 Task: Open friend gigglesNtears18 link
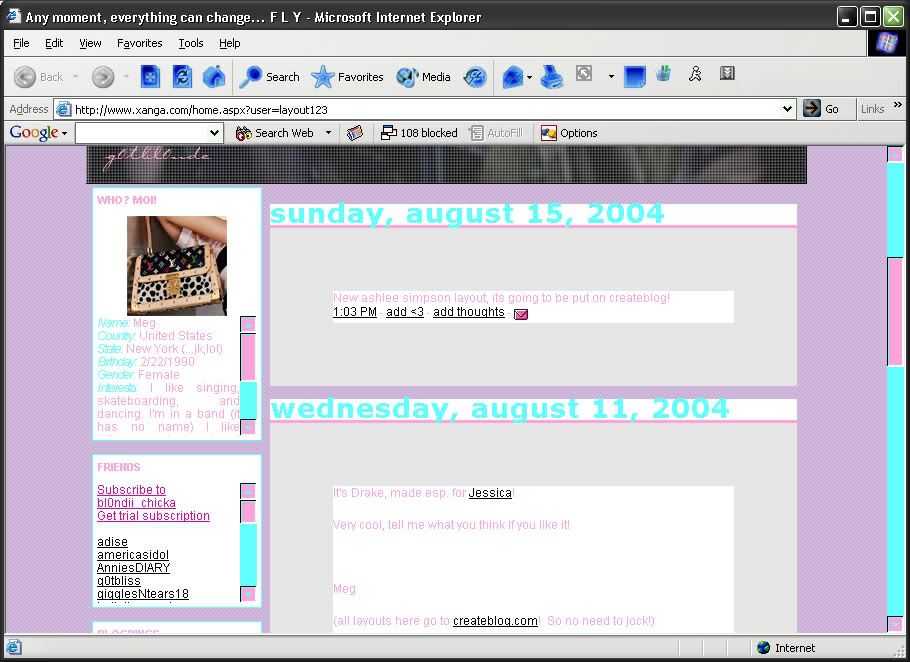(x=143, y=594)
